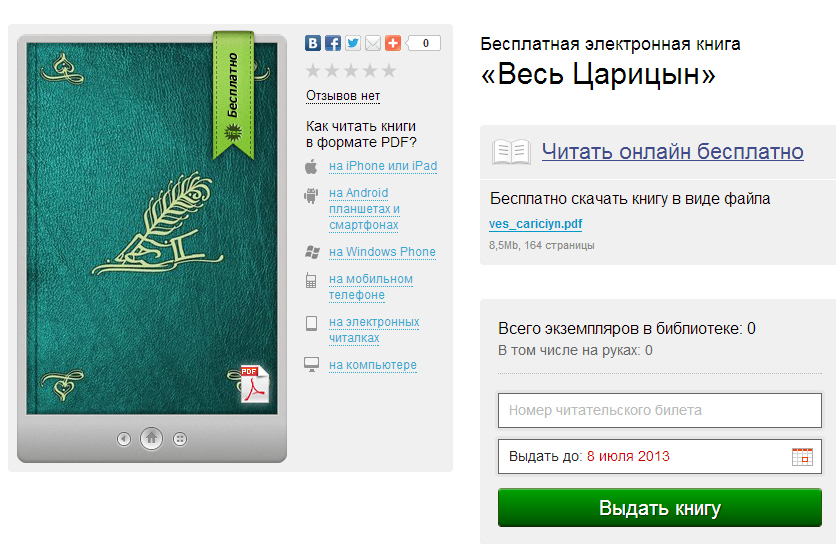Viewport: 836px width, 544px height.
Task: Open the 'на Windows Phone' guide
Action: [x=382, y=252]
